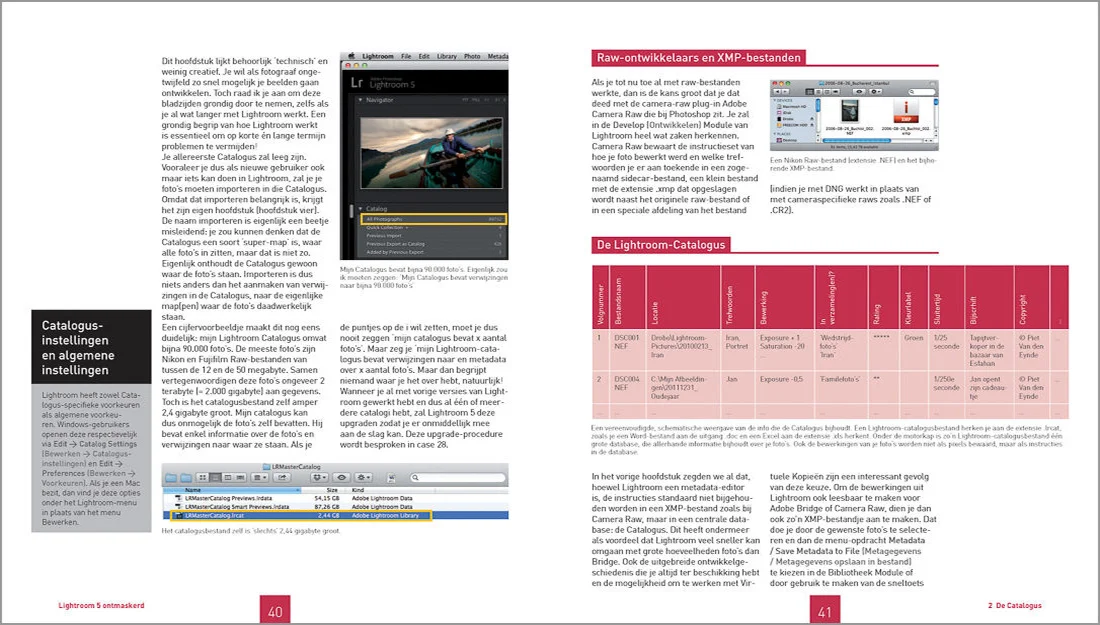
Task: Select the LRMasterCatalog.lrcat file row
Action: pos(335,516)
